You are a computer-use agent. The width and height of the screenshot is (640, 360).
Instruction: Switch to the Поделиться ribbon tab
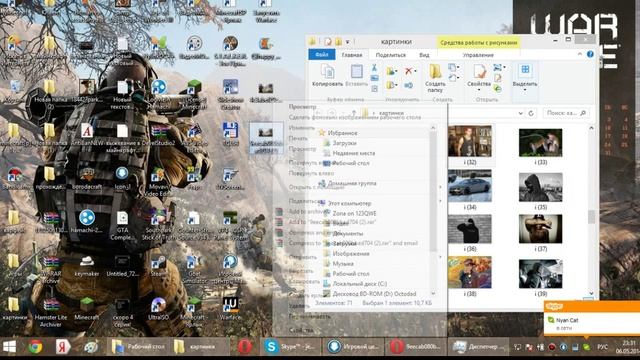tap(391, 55)
